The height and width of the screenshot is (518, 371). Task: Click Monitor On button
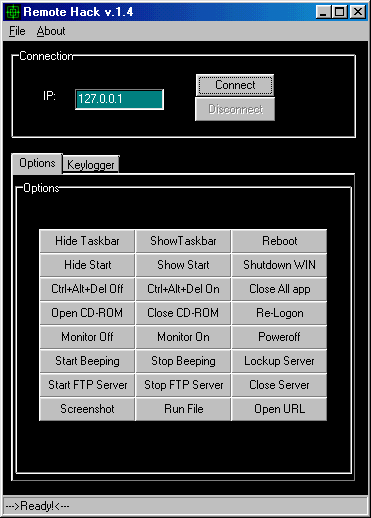click(183, 337)
